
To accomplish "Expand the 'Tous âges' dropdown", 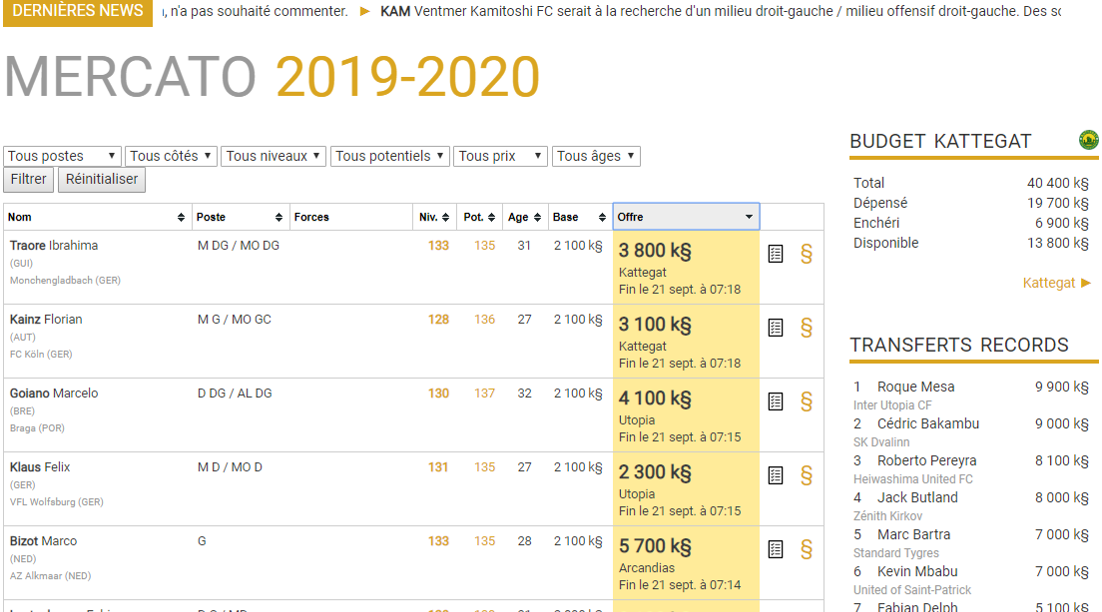I will pos(595,156).
